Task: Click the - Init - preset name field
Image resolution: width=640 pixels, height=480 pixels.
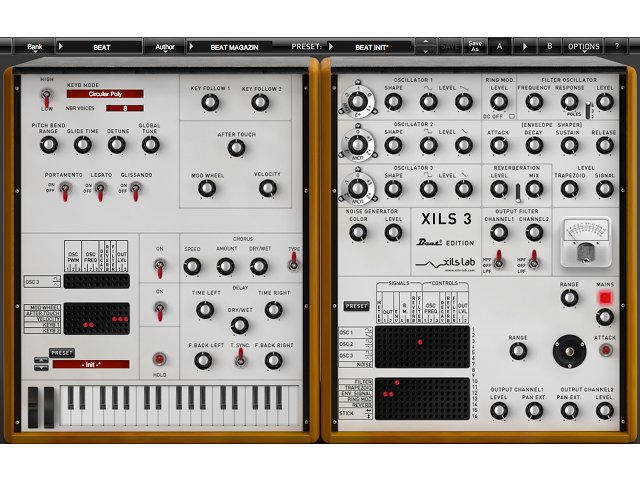Action: click(x=91, y=364)
